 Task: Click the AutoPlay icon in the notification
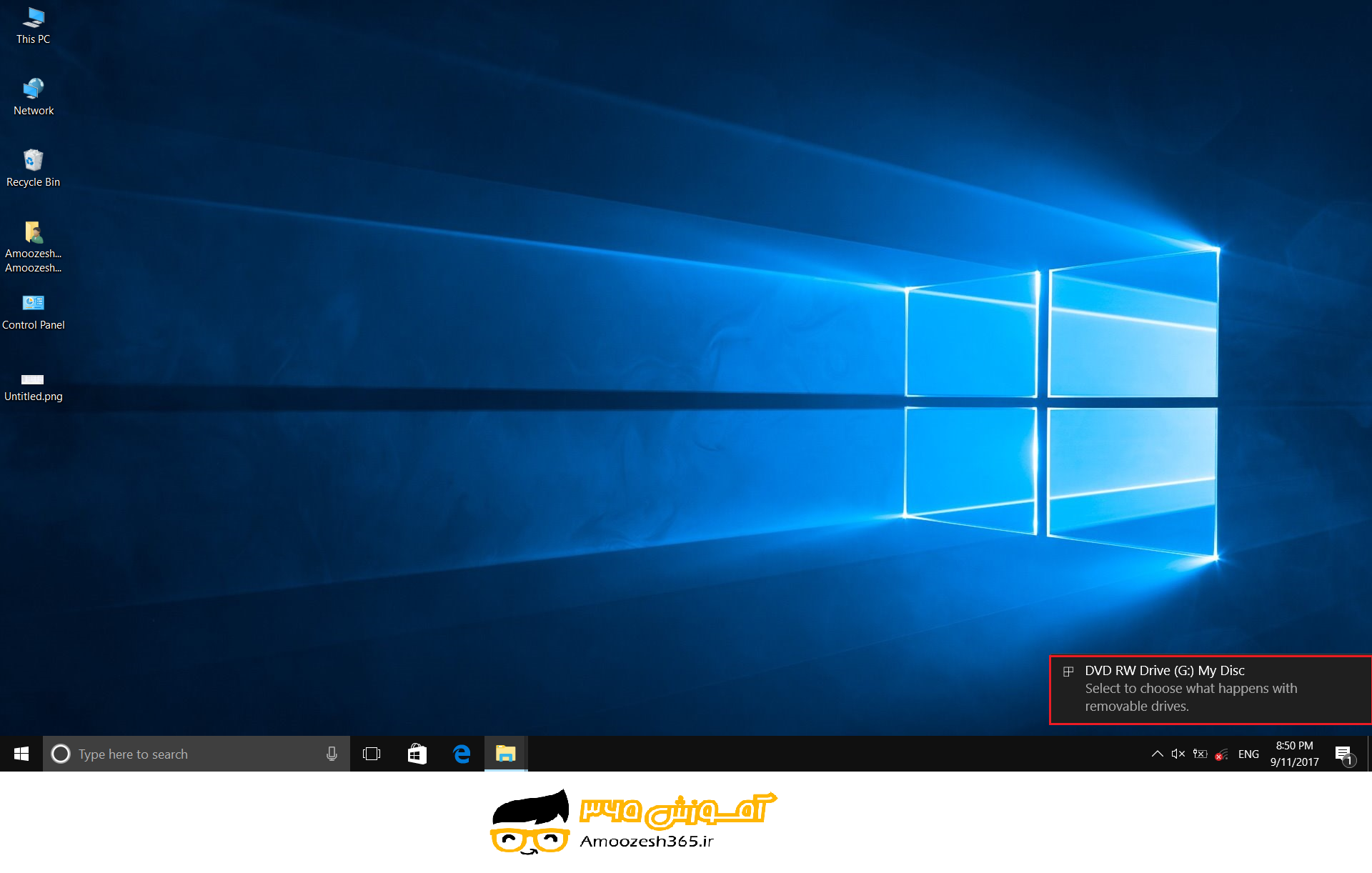(x=1068, y=671)
